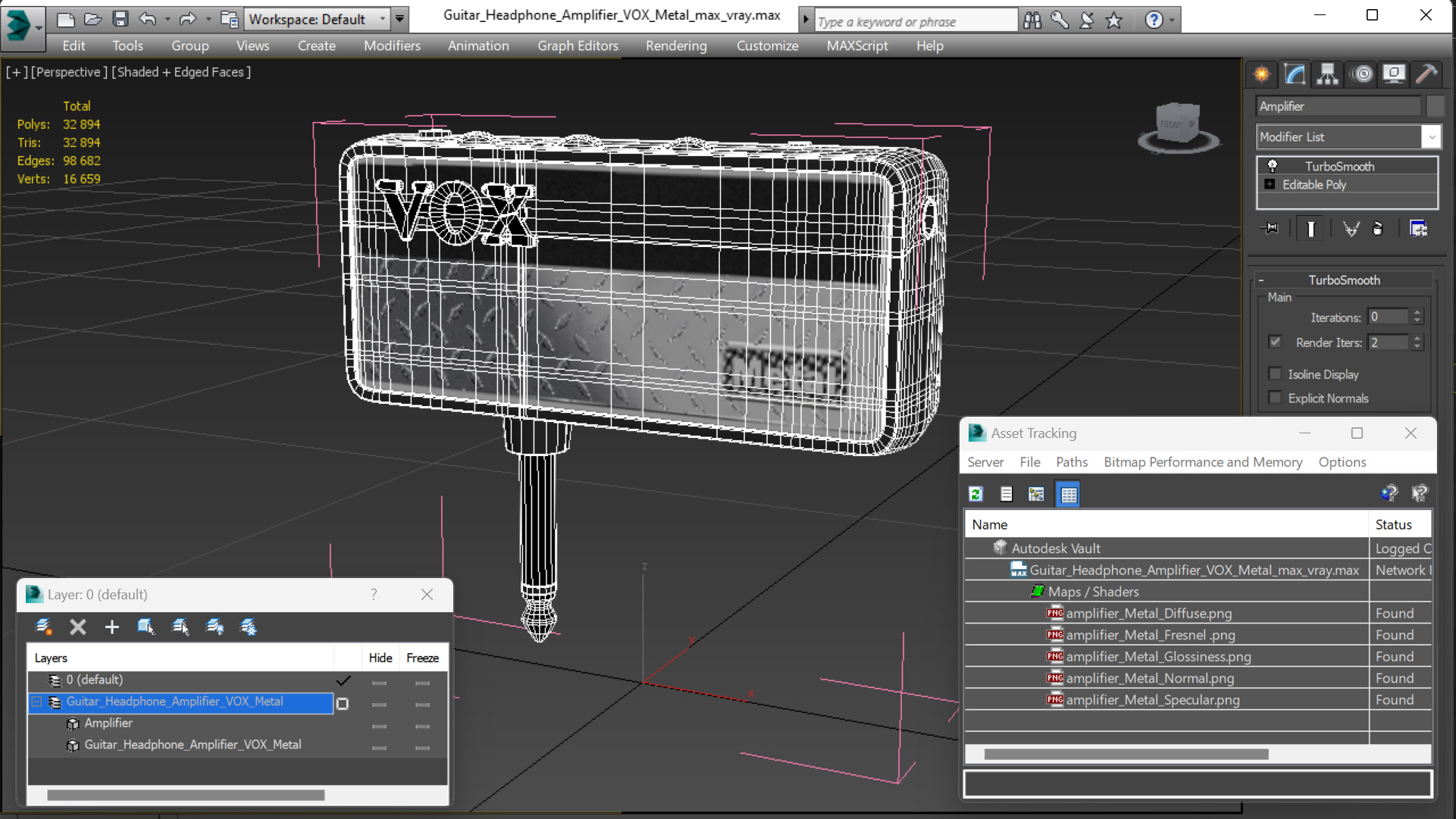Click the Name column header
Image resolution: width=1456 pixels, height=819 pixels.
tap(1166, 524)
